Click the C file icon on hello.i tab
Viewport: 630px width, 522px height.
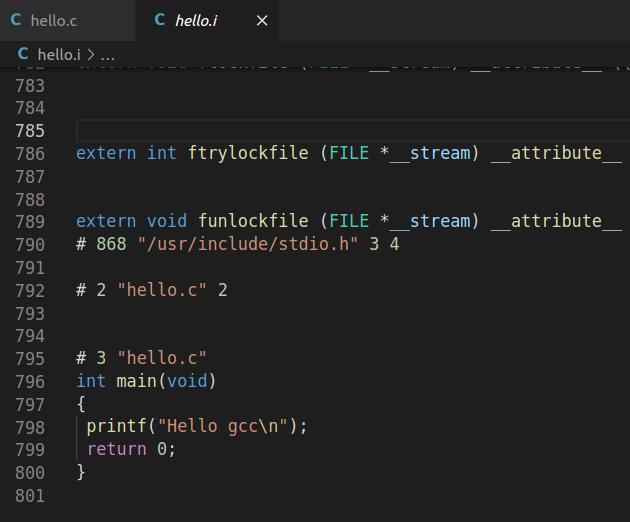[x=160, y=20]
